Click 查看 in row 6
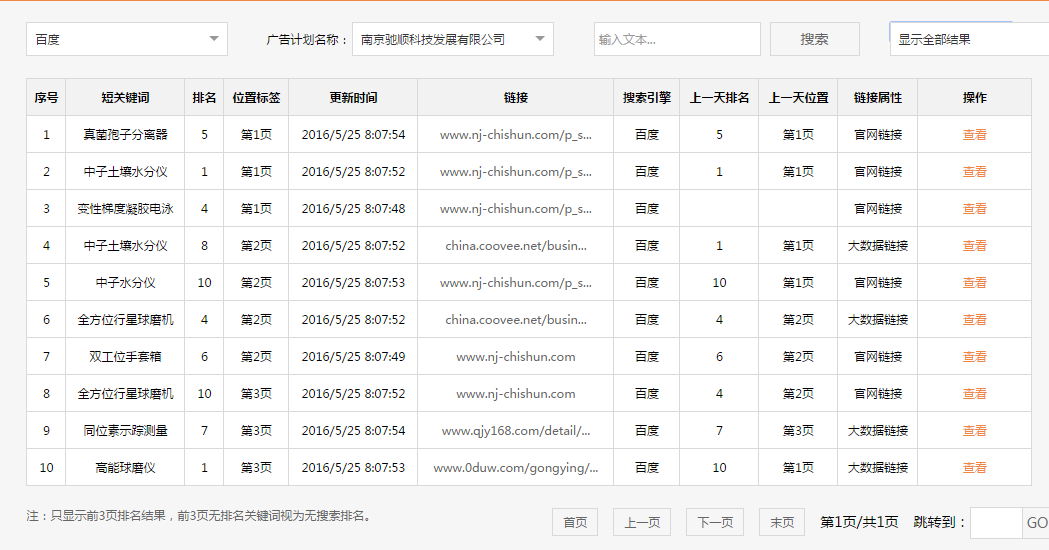 (x=975, y=320)
